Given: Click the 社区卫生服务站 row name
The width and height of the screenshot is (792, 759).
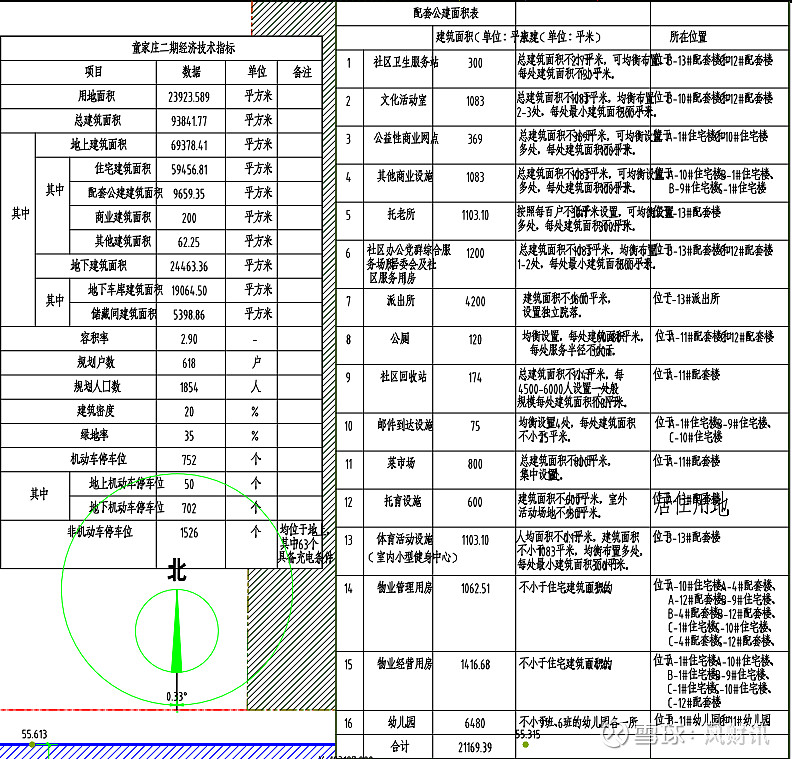Looking at the screenshot, I should click(406, 62).
